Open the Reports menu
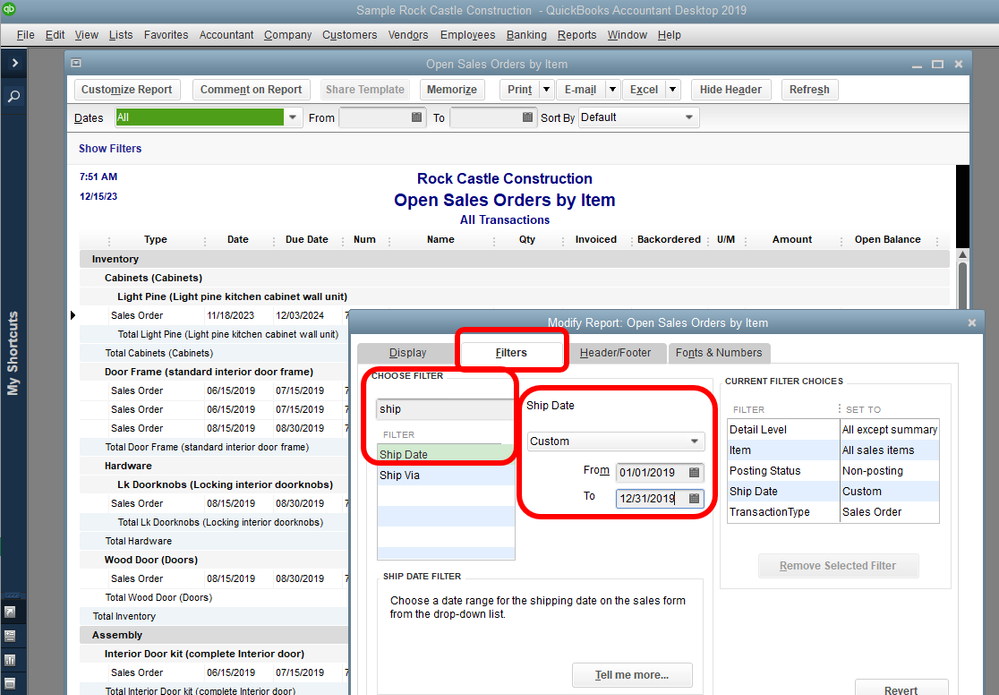 pyautogui.click(x=577, y=35)
